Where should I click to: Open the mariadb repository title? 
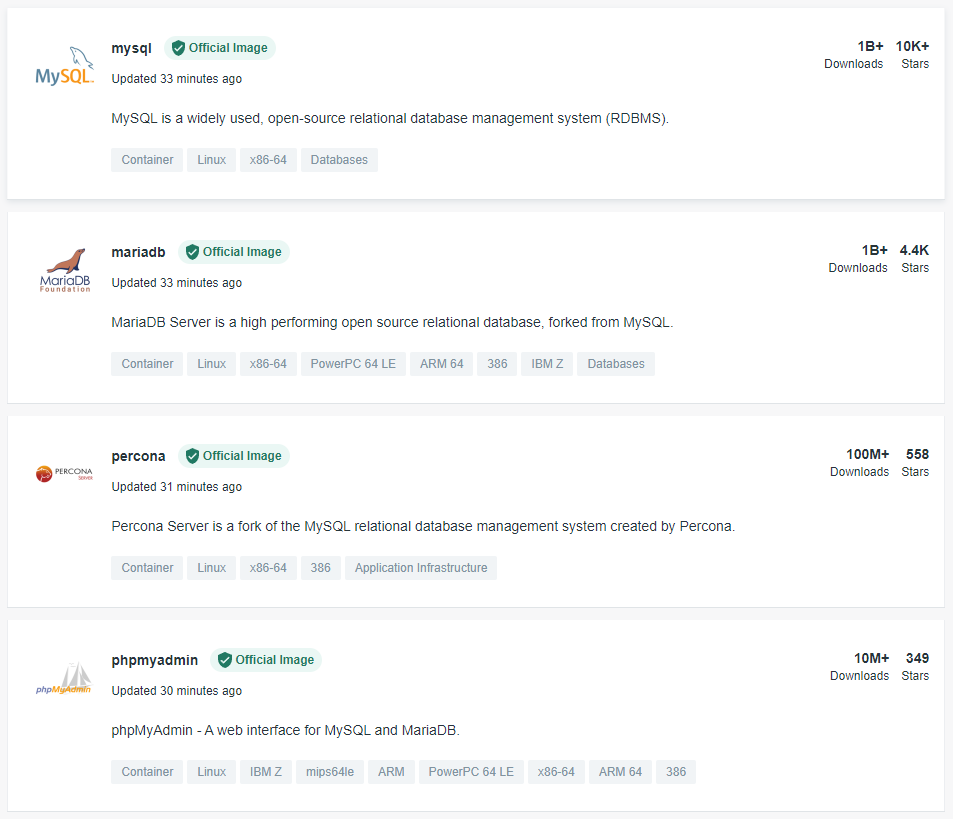138,252
